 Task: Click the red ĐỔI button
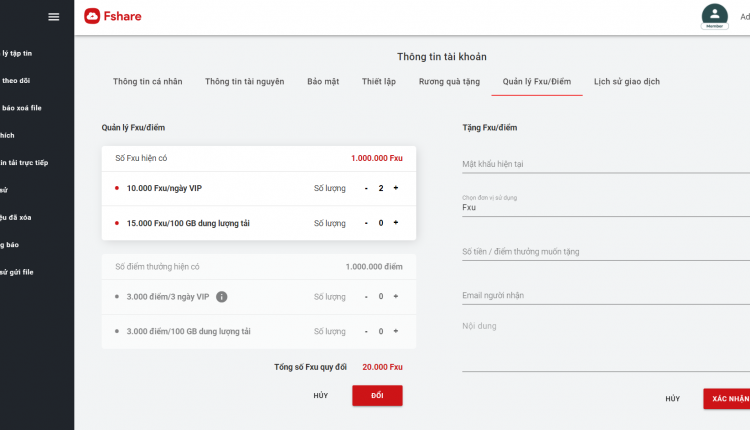[377, 396]
